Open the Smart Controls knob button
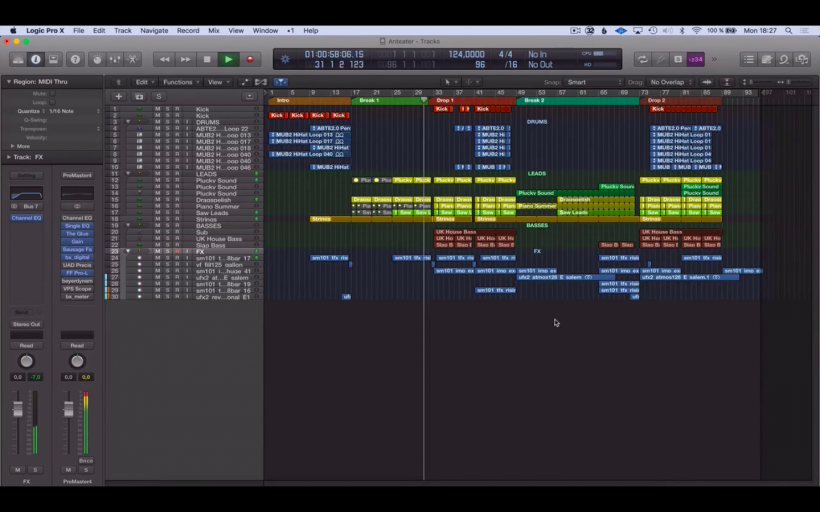820x512 pixels. [97, 60]
